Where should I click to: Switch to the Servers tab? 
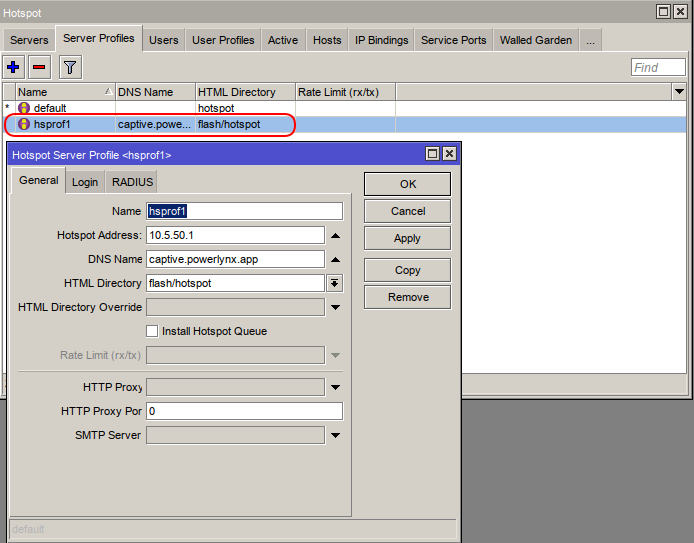coord(29,40)
